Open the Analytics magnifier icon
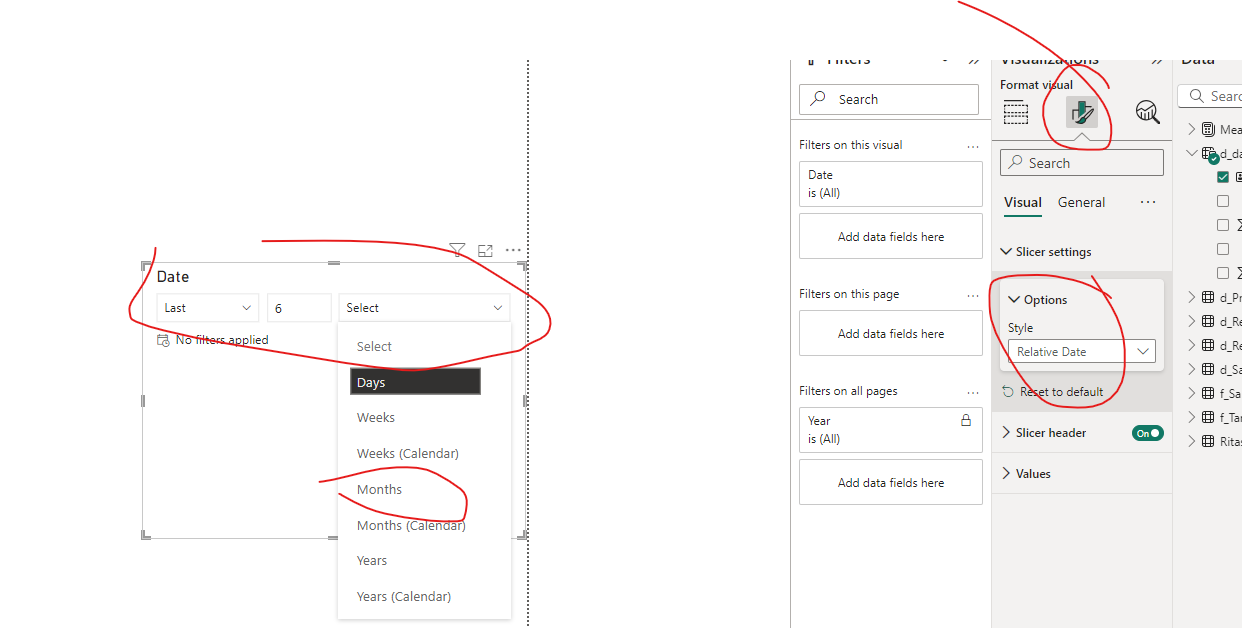 (x=1148, y=112)
